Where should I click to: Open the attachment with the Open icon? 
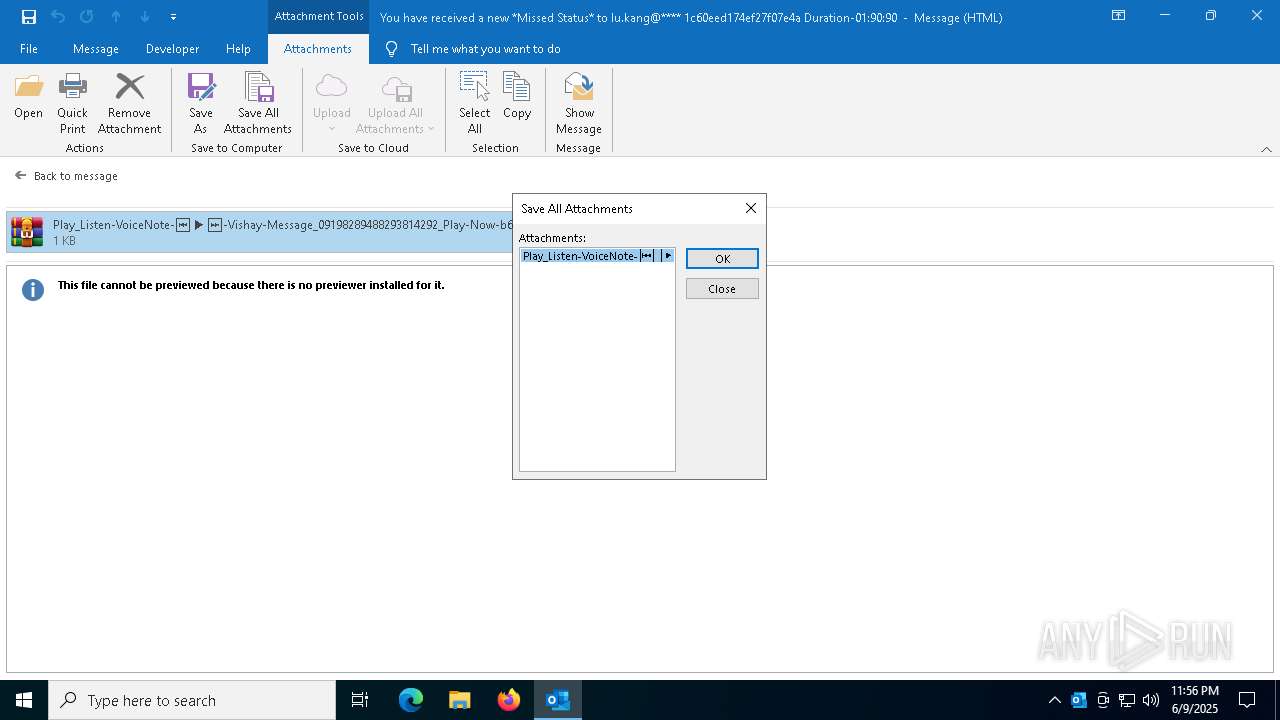point(28,97)
